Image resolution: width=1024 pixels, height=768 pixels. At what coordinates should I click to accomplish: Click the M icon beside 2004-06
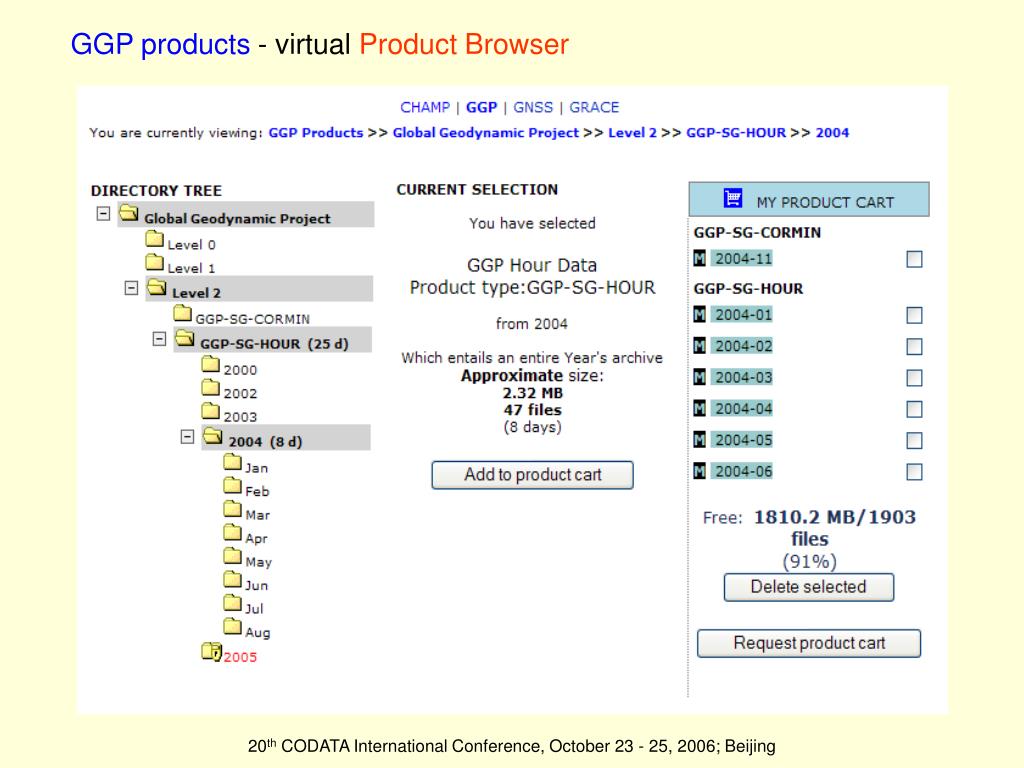699,472
